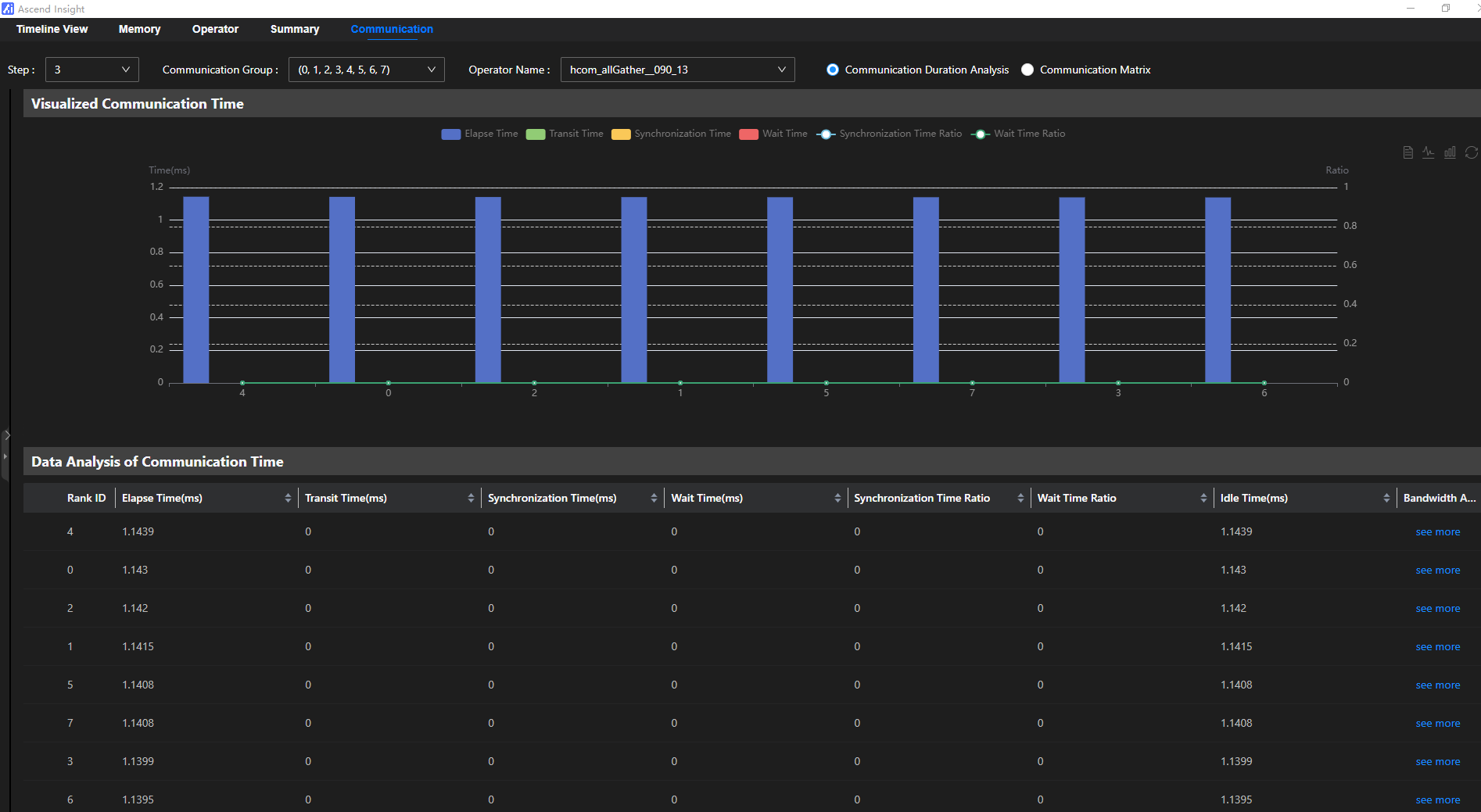Image resolution: width=1481 pixels, height=812 pixels.
Task: Click the chart restore refresh icon
Action: [1472, 152]
